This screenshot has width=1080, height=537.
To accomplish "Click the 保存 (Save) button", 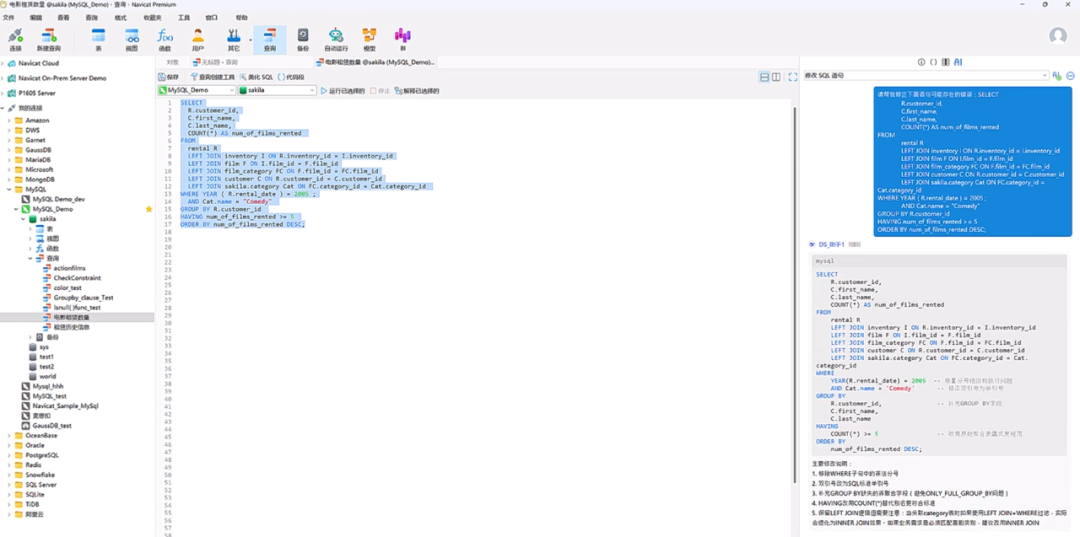I will [x=169, y=77].
